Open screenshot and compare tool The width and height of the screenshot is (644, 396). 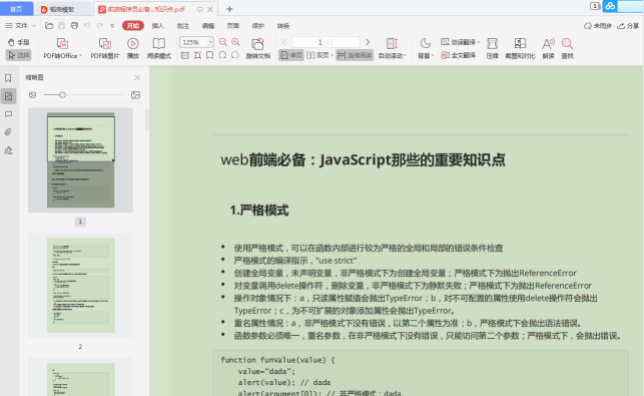[x=520, y=48]
